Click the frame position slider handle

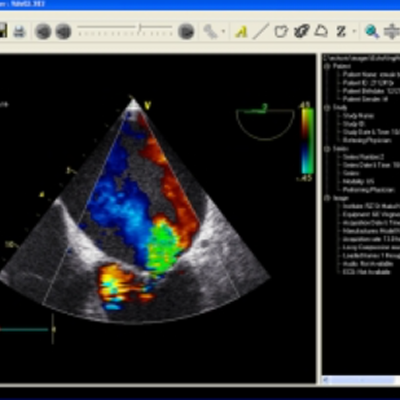pyautogui.click(x=140, y=28)
